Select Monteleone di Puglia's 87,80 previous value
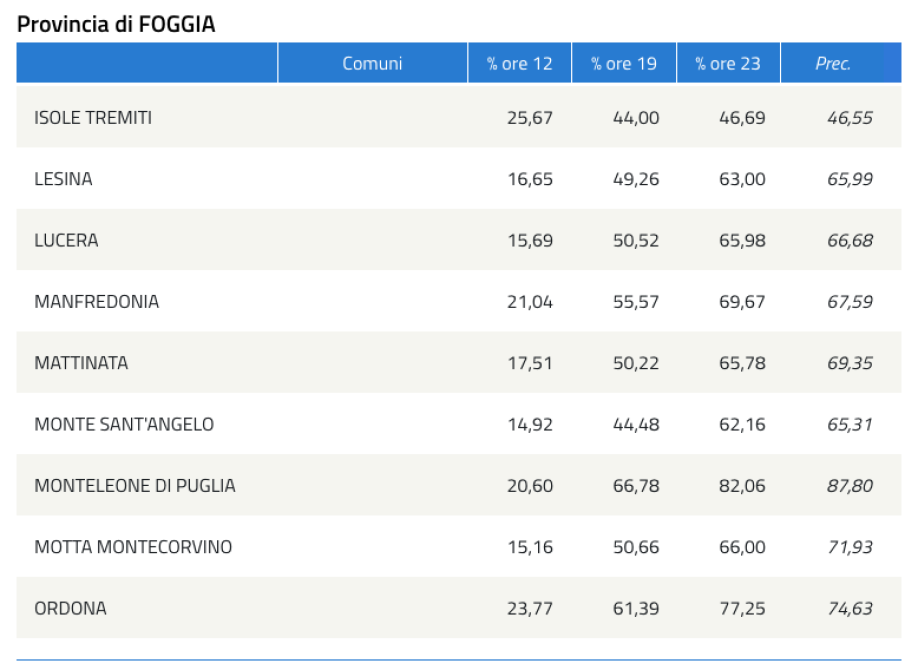The width and height of the screenshot is (917, 670). click(850, 486)
